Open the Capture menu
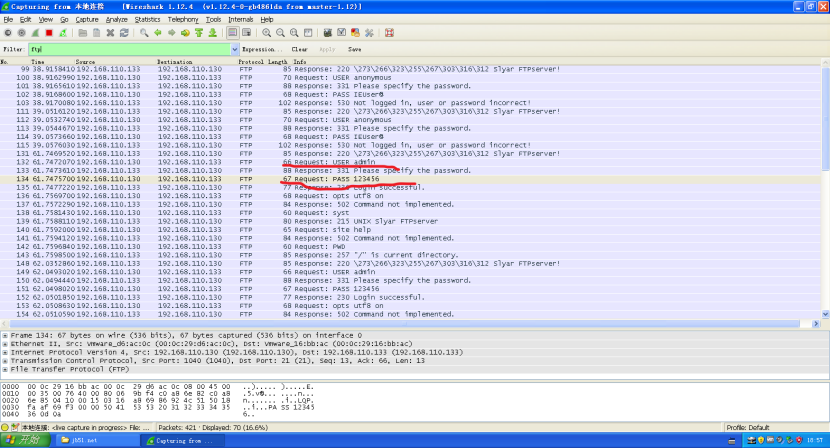The image size is (830, 448). tap(87, 19)
